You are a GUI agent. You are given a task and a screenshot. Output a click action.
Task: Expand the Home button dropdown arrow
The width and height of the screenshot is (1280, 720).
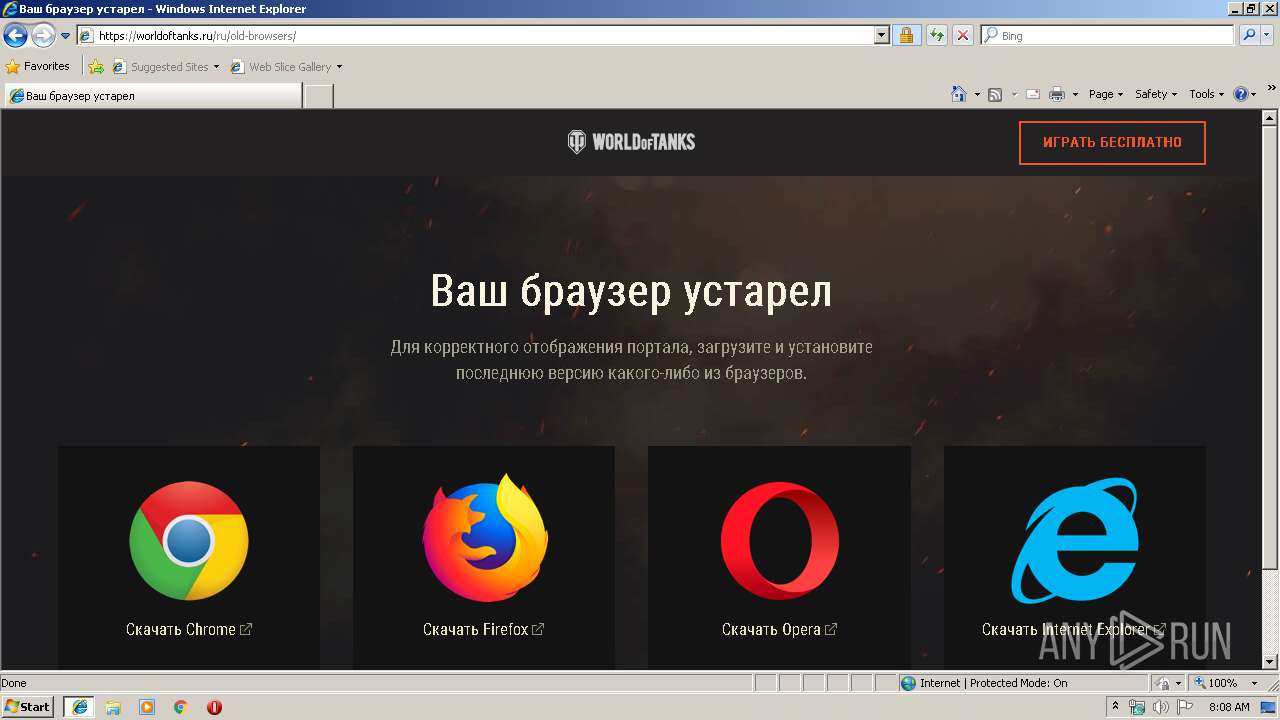977,94
